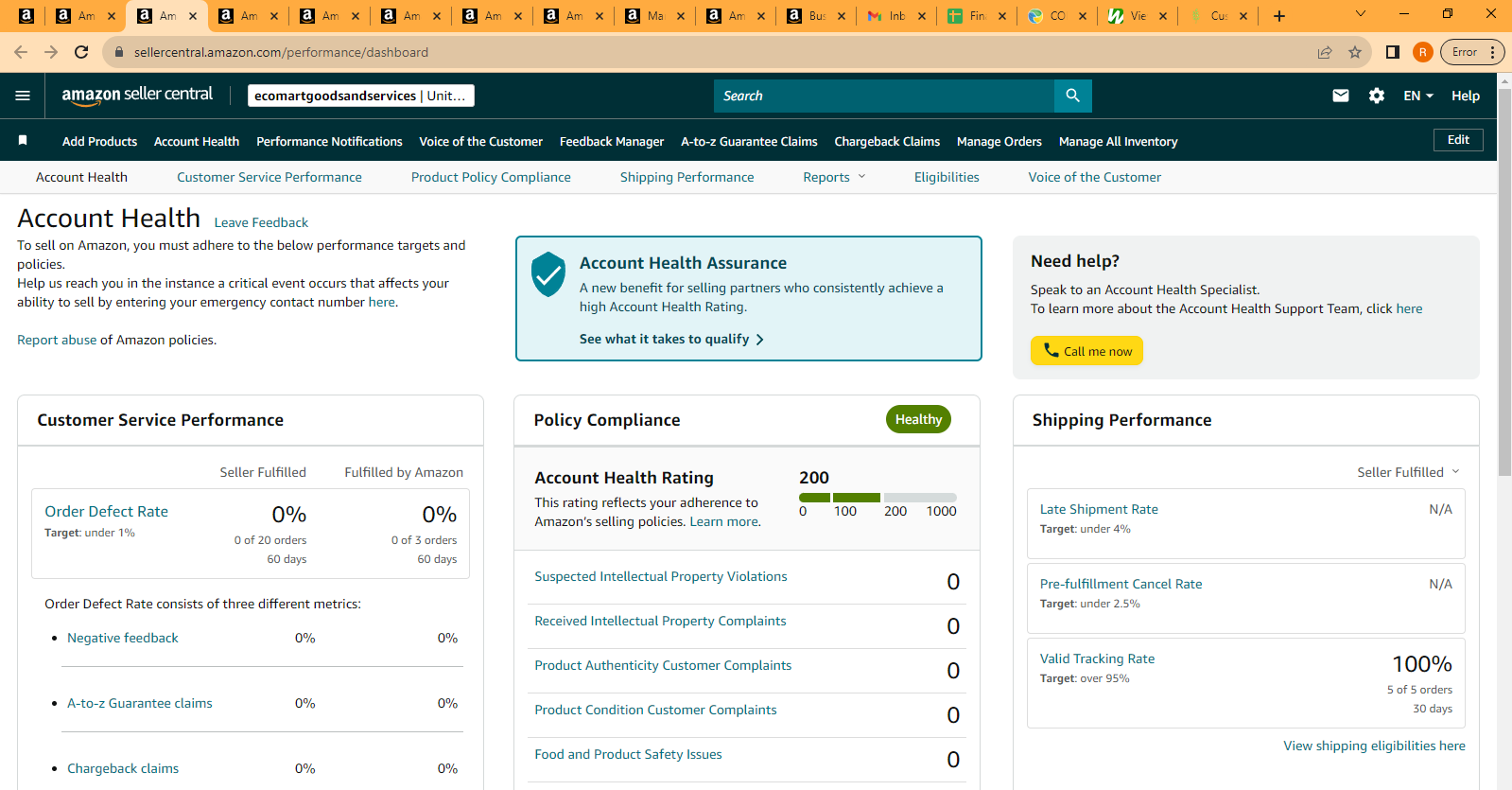Expand See what it takes to qualify
Image resolution: width=1512 pixels, height=790 pixels.
pyautogui.click(x=671, y=339)
